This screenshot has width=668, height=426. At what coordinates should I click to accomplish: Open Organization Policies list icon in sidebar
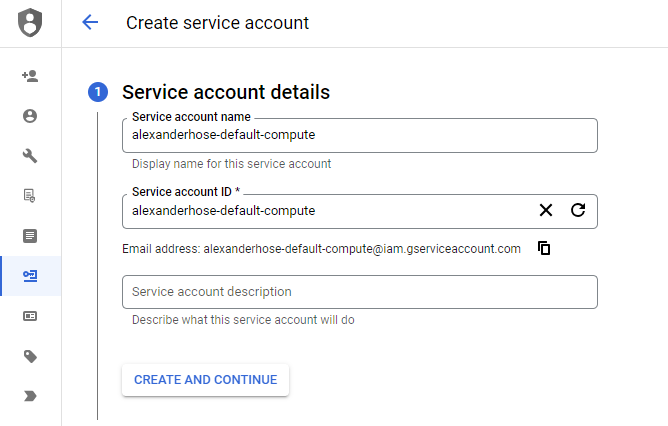[x=30, y=236]
